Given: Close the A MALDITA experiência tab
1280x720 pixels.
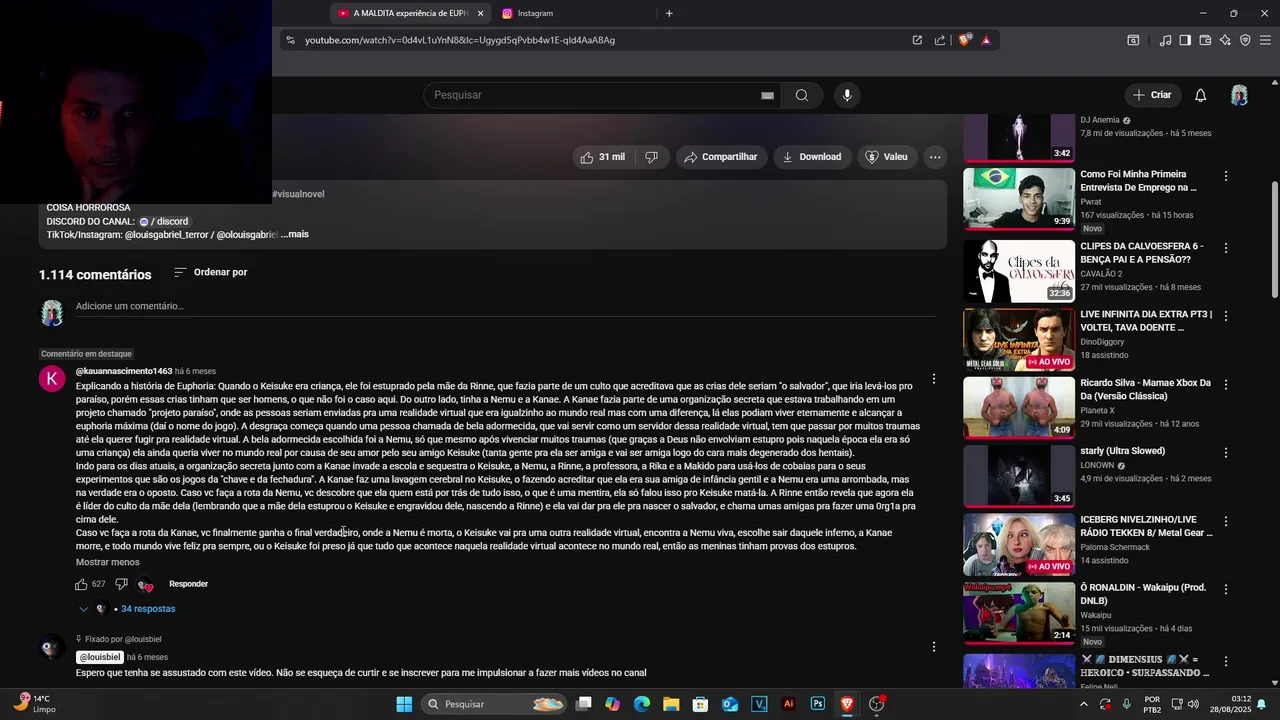Looking at the screenshot, I should point(480,13).
